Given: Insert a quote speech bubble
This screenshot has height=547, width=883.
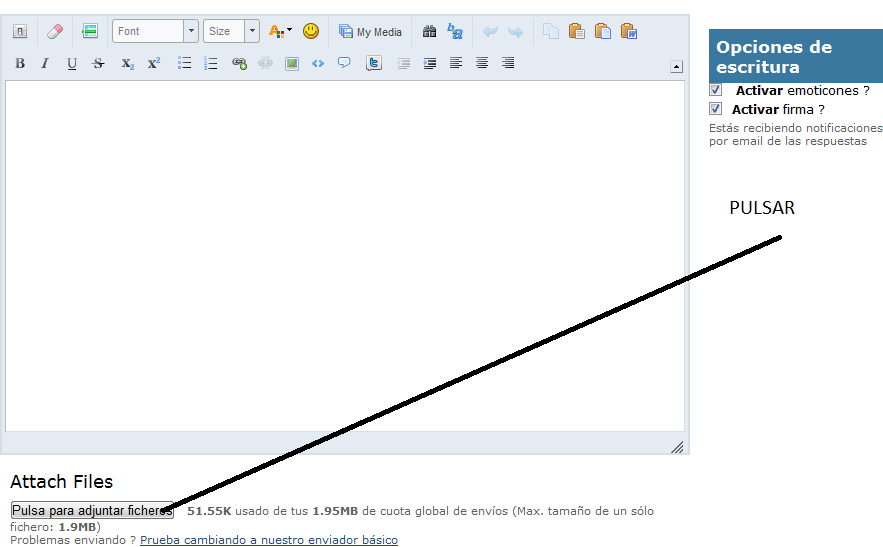Looking at the screenshot, I should coord(344,64).
